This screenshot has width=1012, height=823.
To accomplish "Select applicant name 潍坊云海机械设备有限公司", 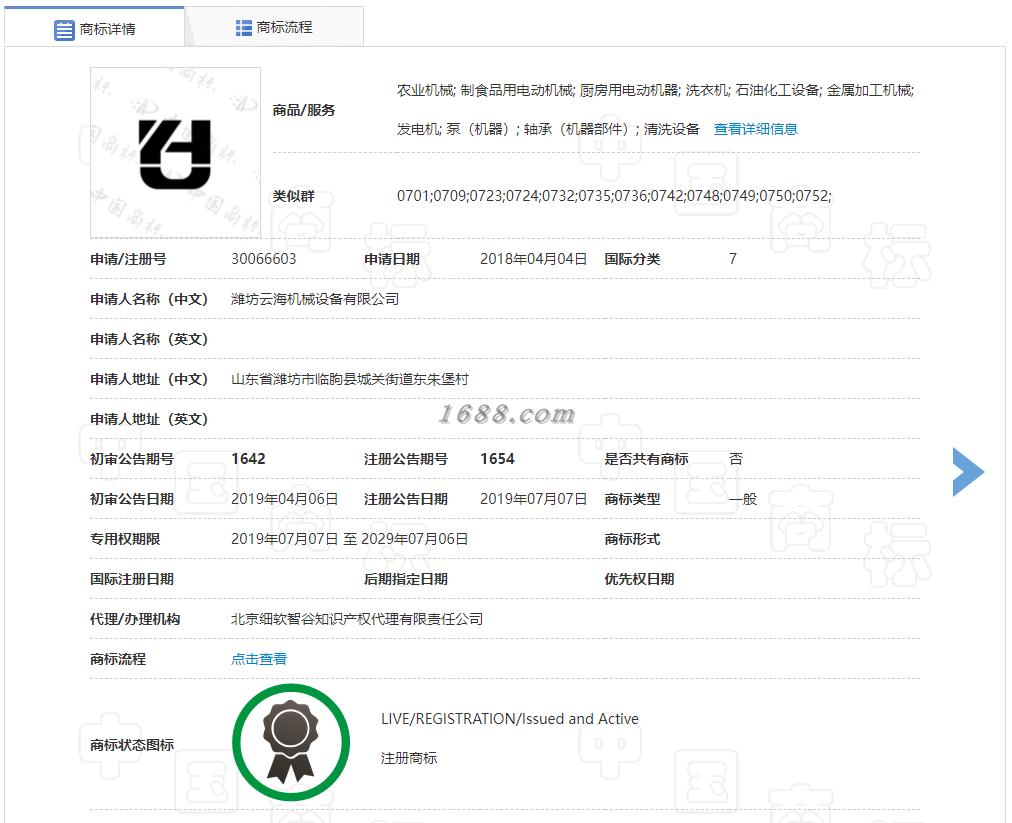I will coord(315,299).
